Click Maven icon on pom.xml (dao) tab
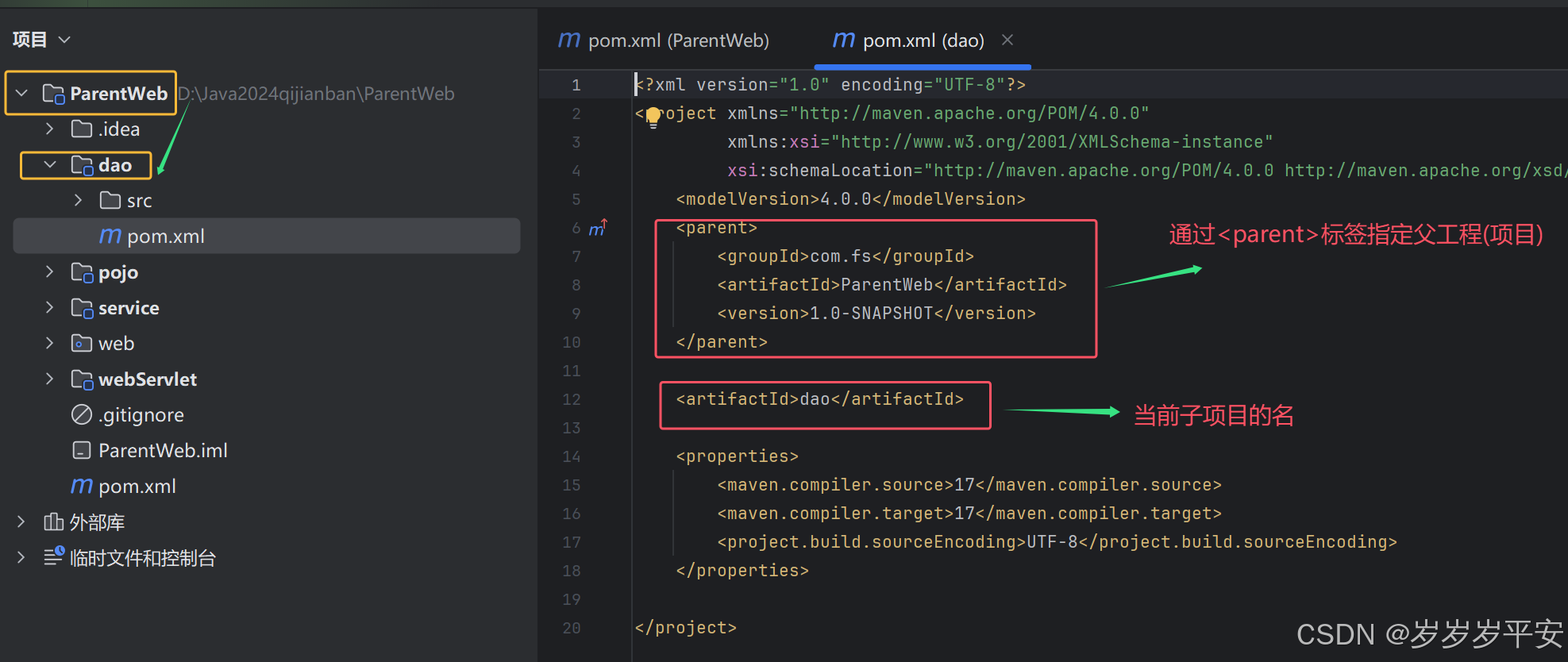Screen dimensions: 1568x662 (844, 40)
